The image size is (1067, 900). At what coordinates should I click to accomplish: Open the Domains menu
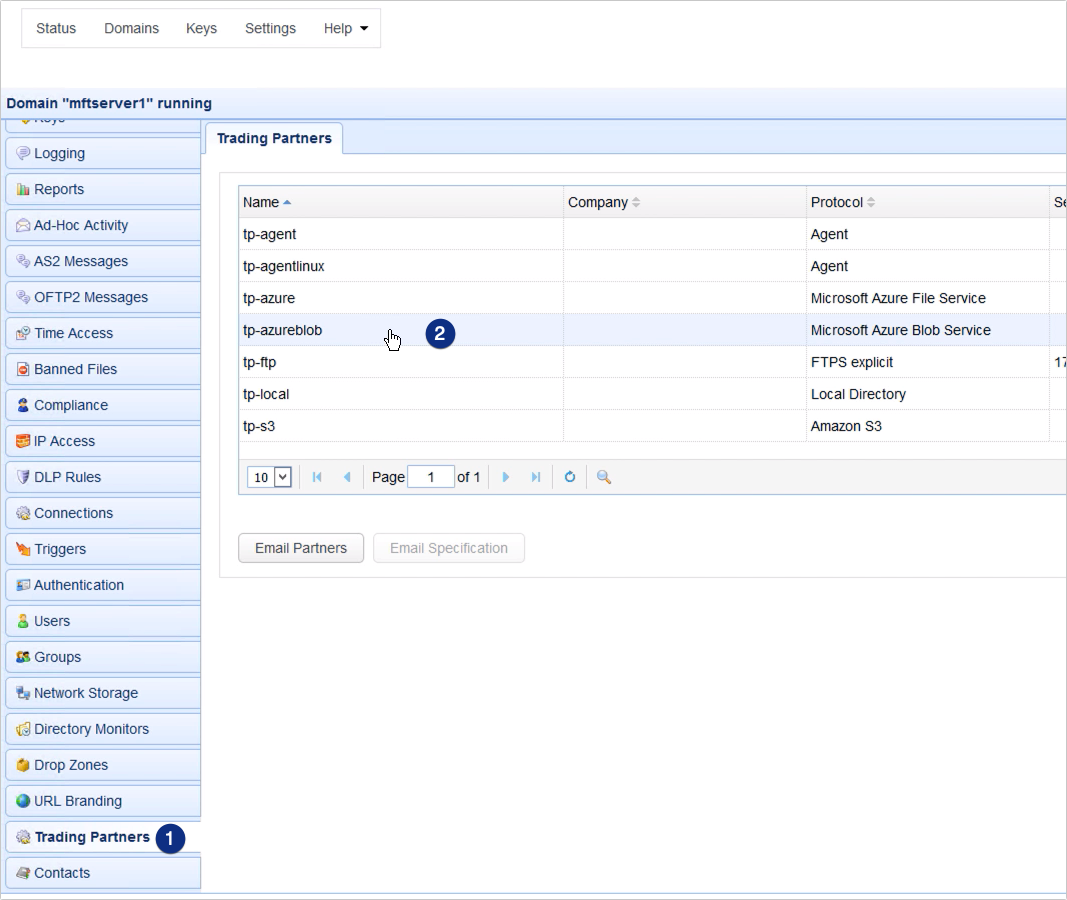[131, 28]
